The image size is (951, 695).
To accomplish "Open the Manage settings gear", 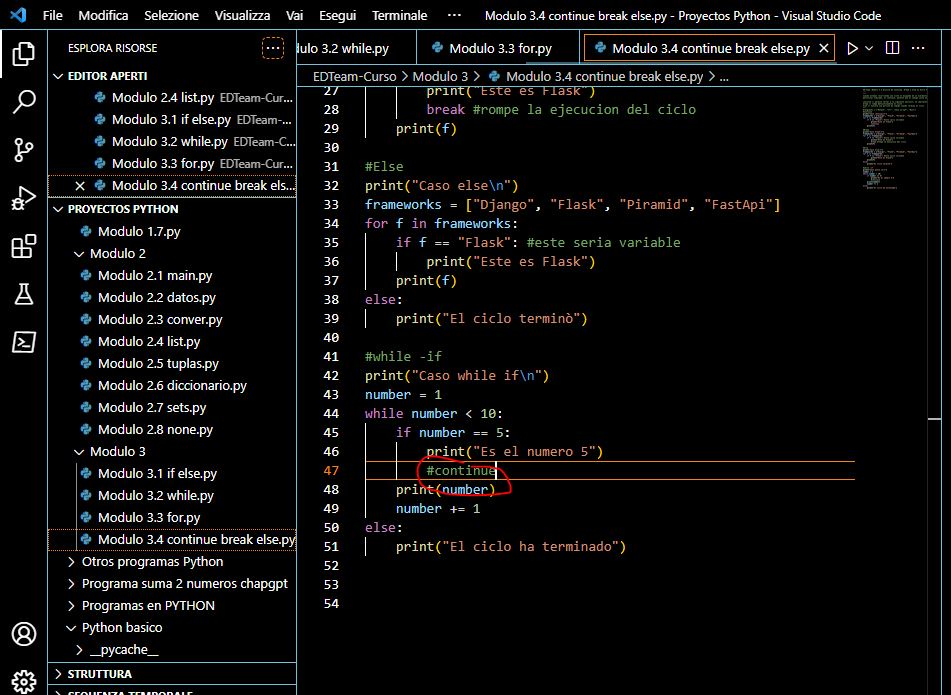I will 24,681.
